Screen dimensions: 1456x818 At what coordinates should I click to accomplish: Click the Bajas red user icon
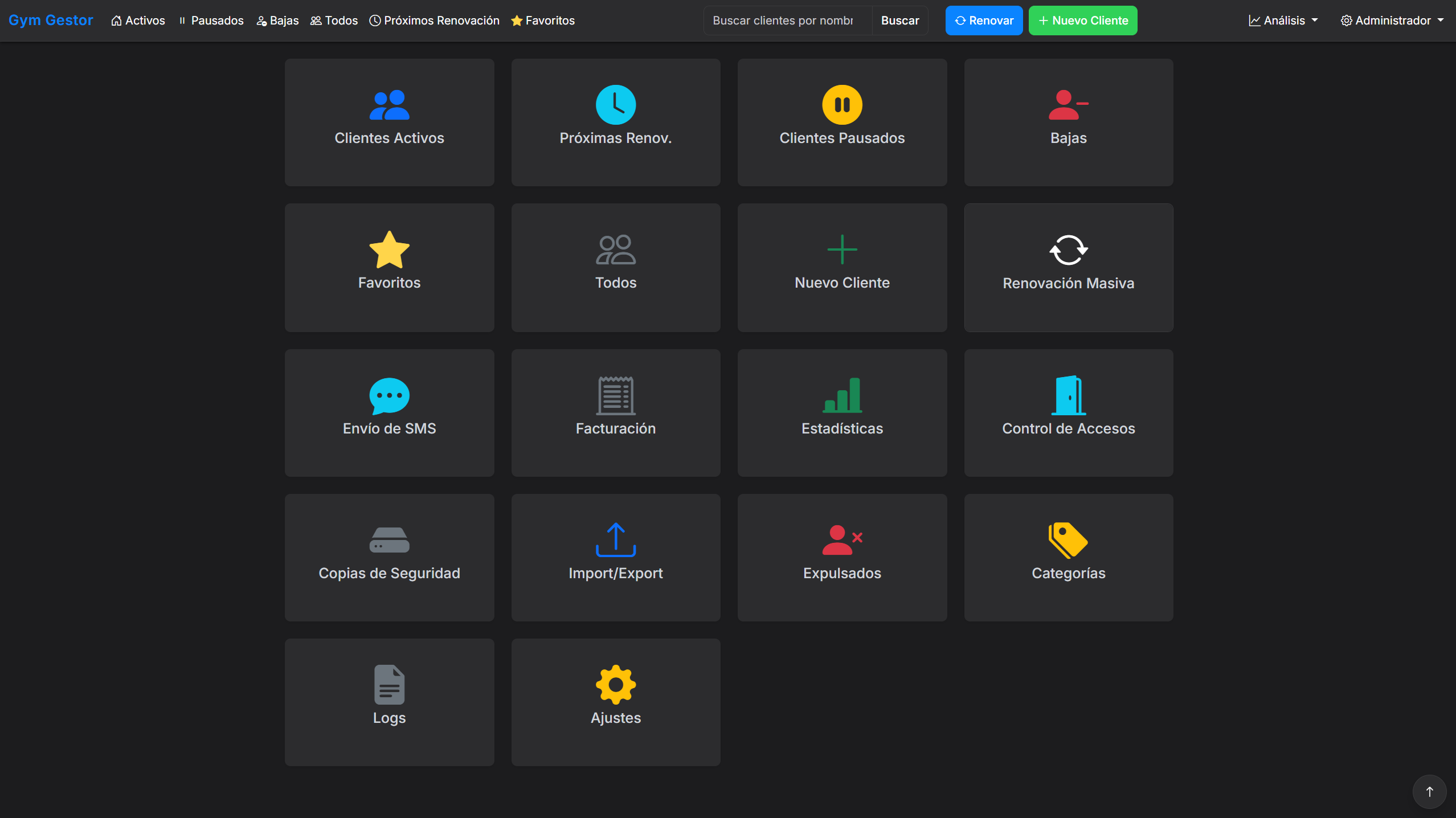(x=1068, y=104)
